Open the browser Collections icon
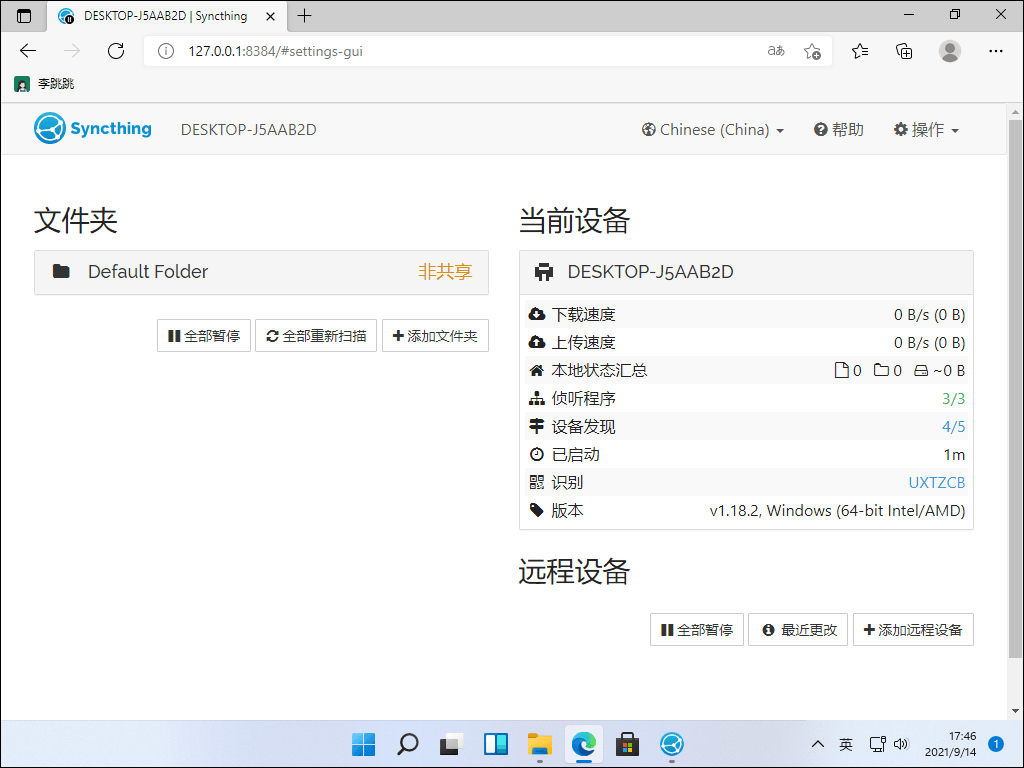Screen dimensions: 1024x768 pyautogui.click(x=904, y=51)
